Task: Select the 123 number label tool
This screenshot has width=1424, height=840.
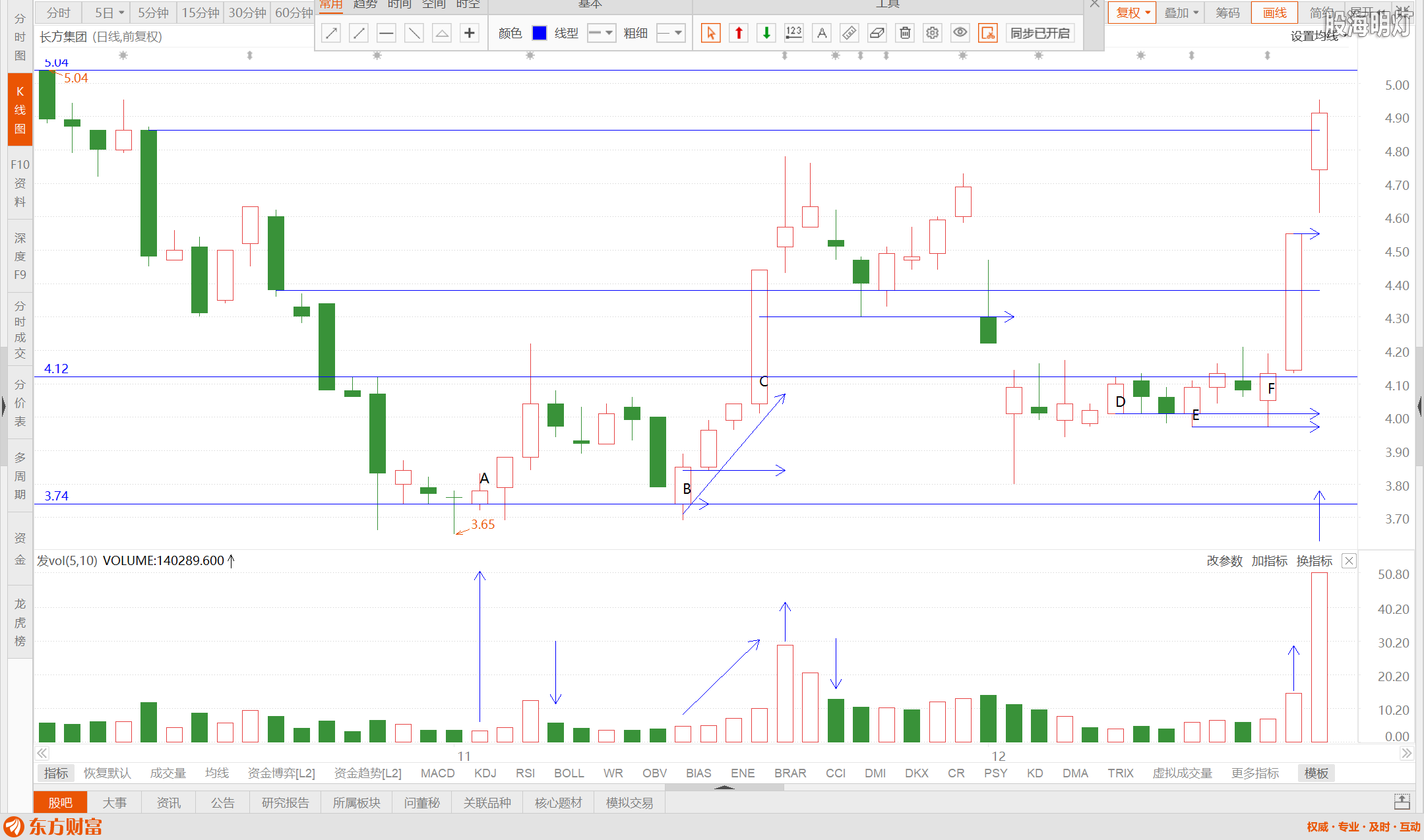Action: point(794,33)
